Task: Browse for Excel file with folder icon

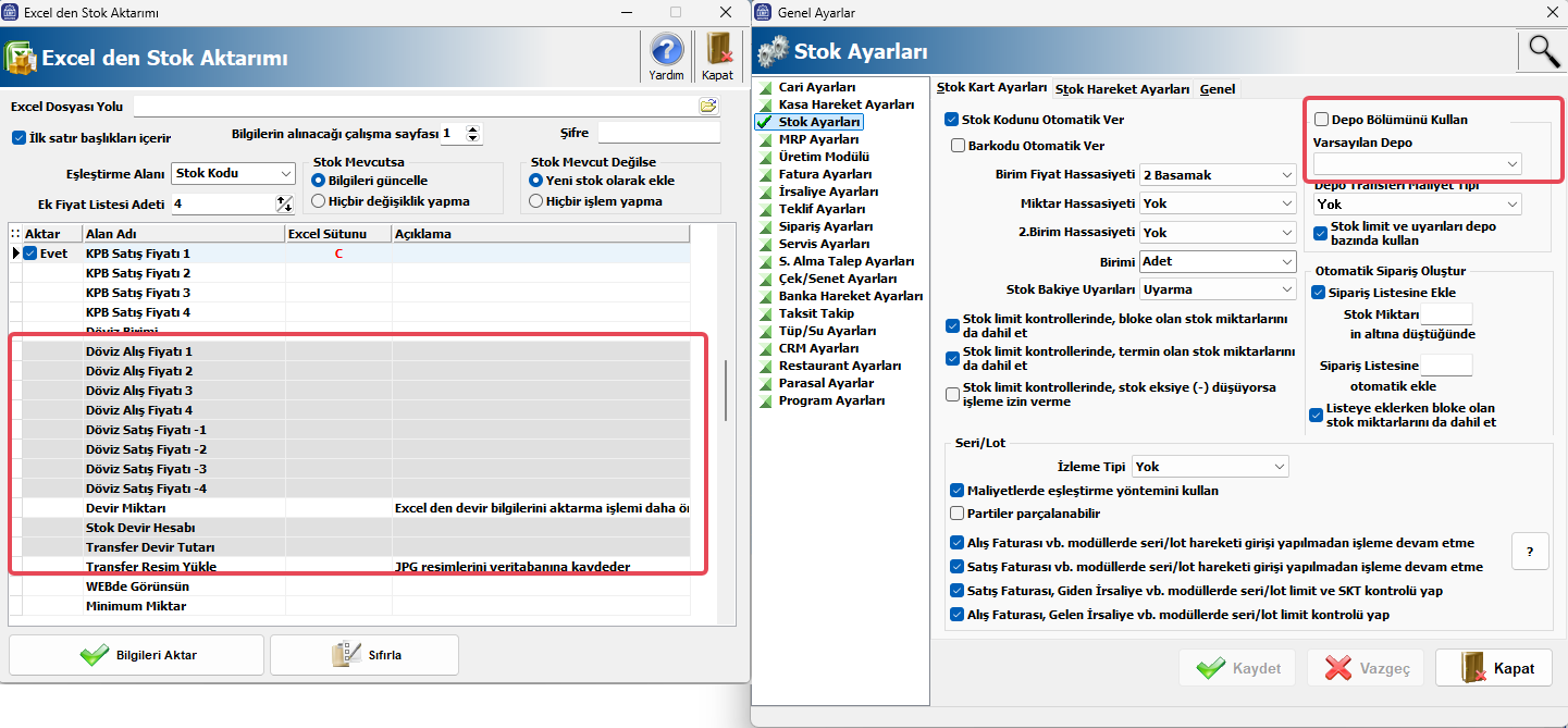Action: pos(708,106)
